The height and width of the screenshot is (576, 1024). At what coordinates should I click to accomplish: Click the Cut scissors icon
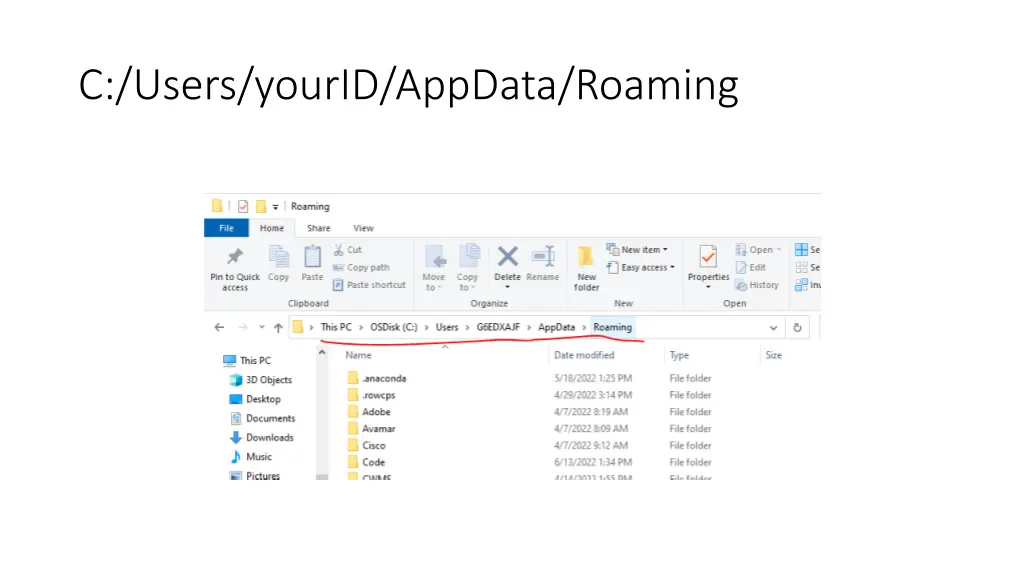click(339, 250)
